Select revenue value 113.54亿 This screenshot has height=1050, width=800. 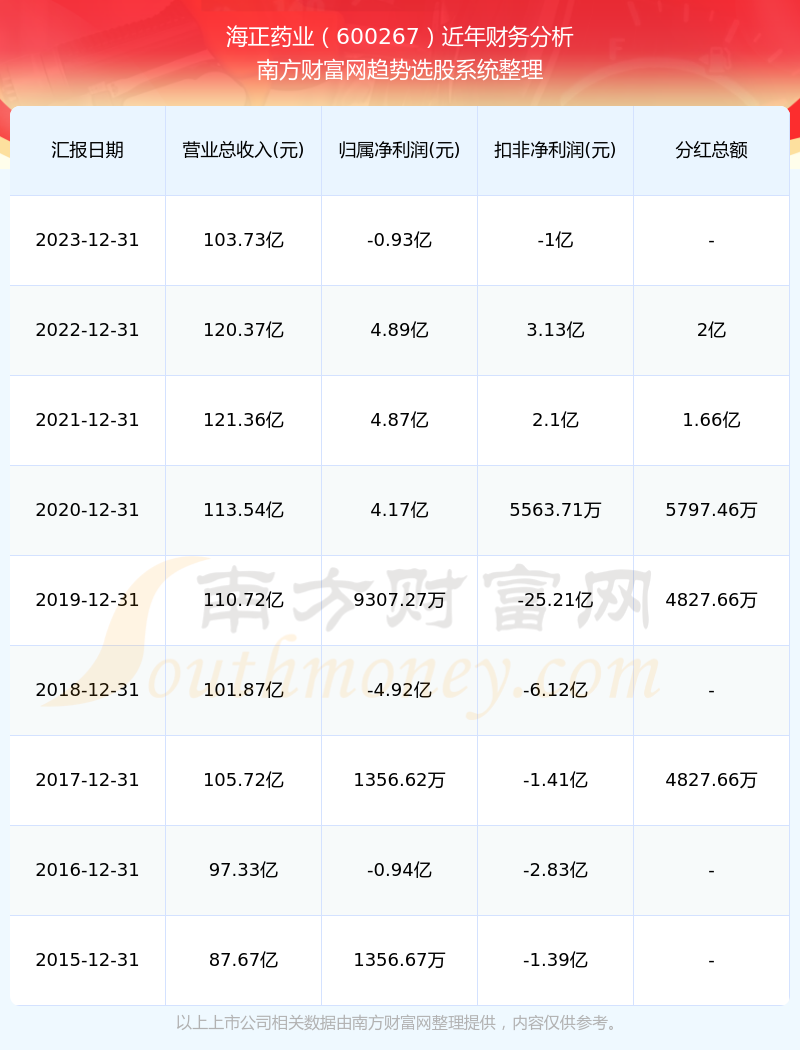(x=244, y=510)
